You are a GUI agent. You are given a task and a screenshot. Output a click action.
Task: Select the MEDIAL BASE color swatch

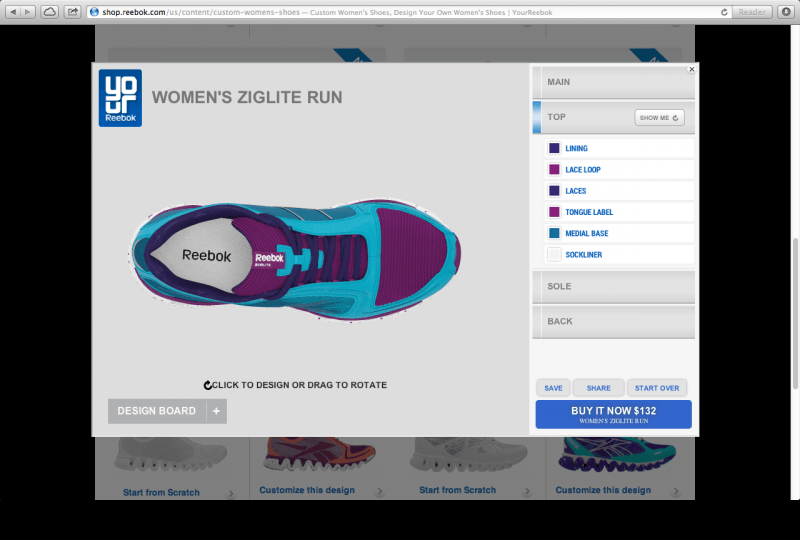(554, 233)
